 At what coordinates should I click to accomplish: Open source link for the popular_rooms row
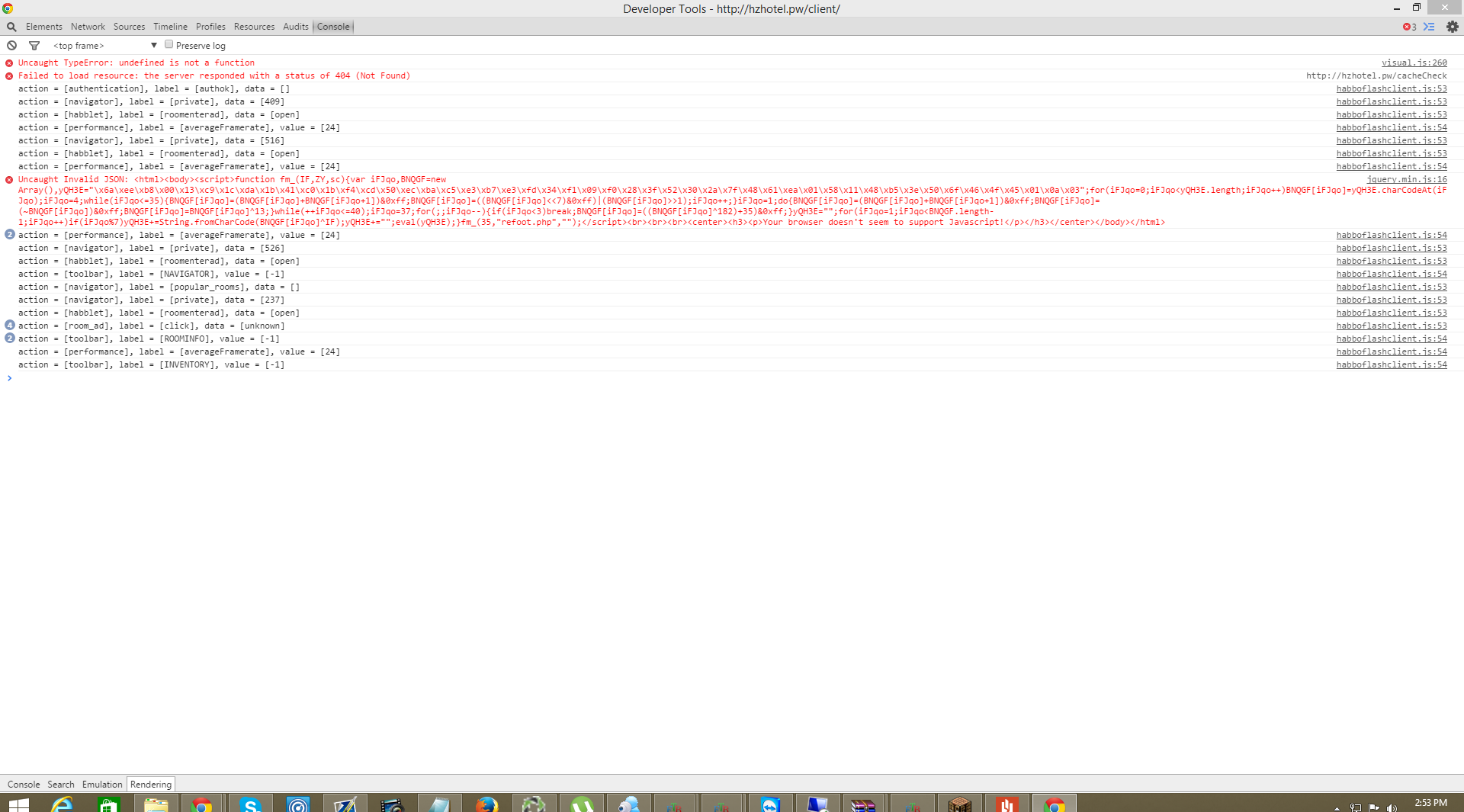point(1391,287)
